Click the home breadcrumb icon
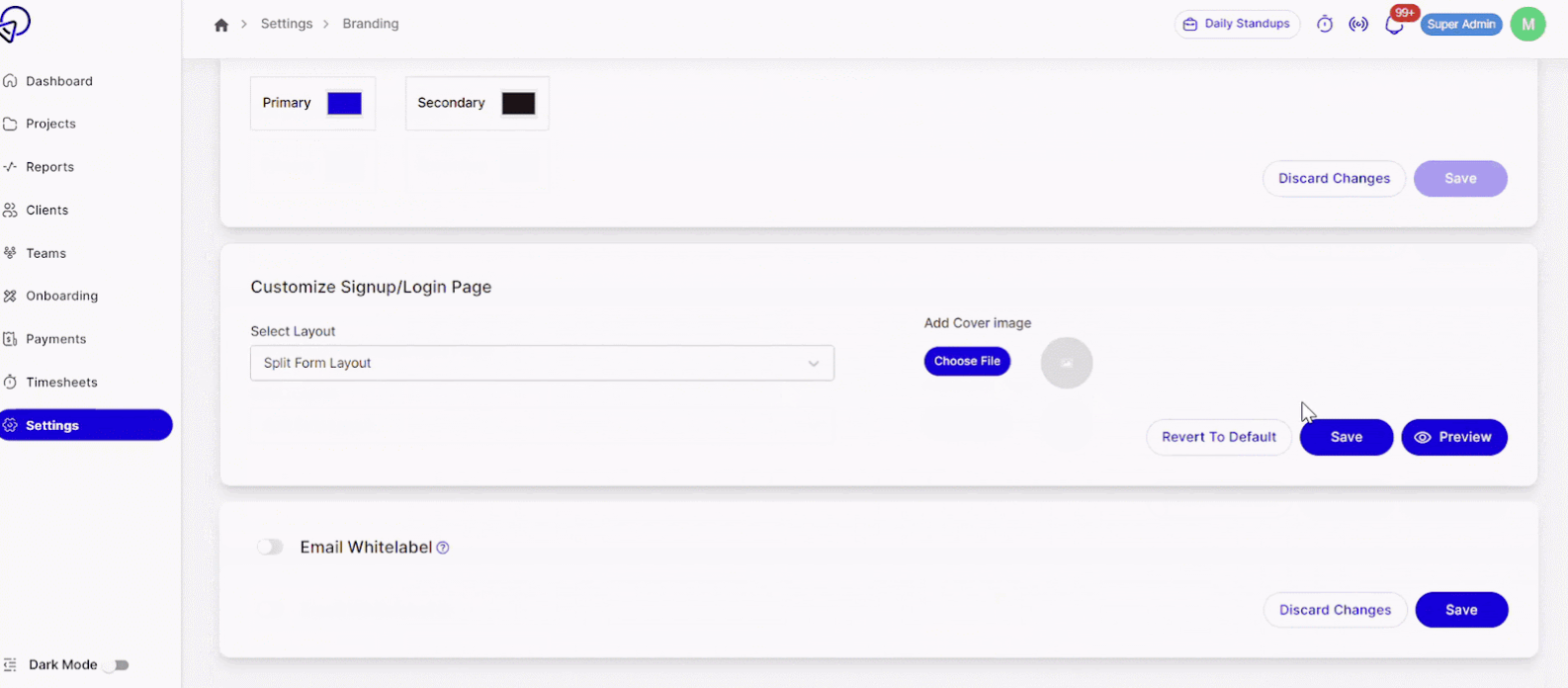Screen dimensions: 1568x688 pos(221,25)
